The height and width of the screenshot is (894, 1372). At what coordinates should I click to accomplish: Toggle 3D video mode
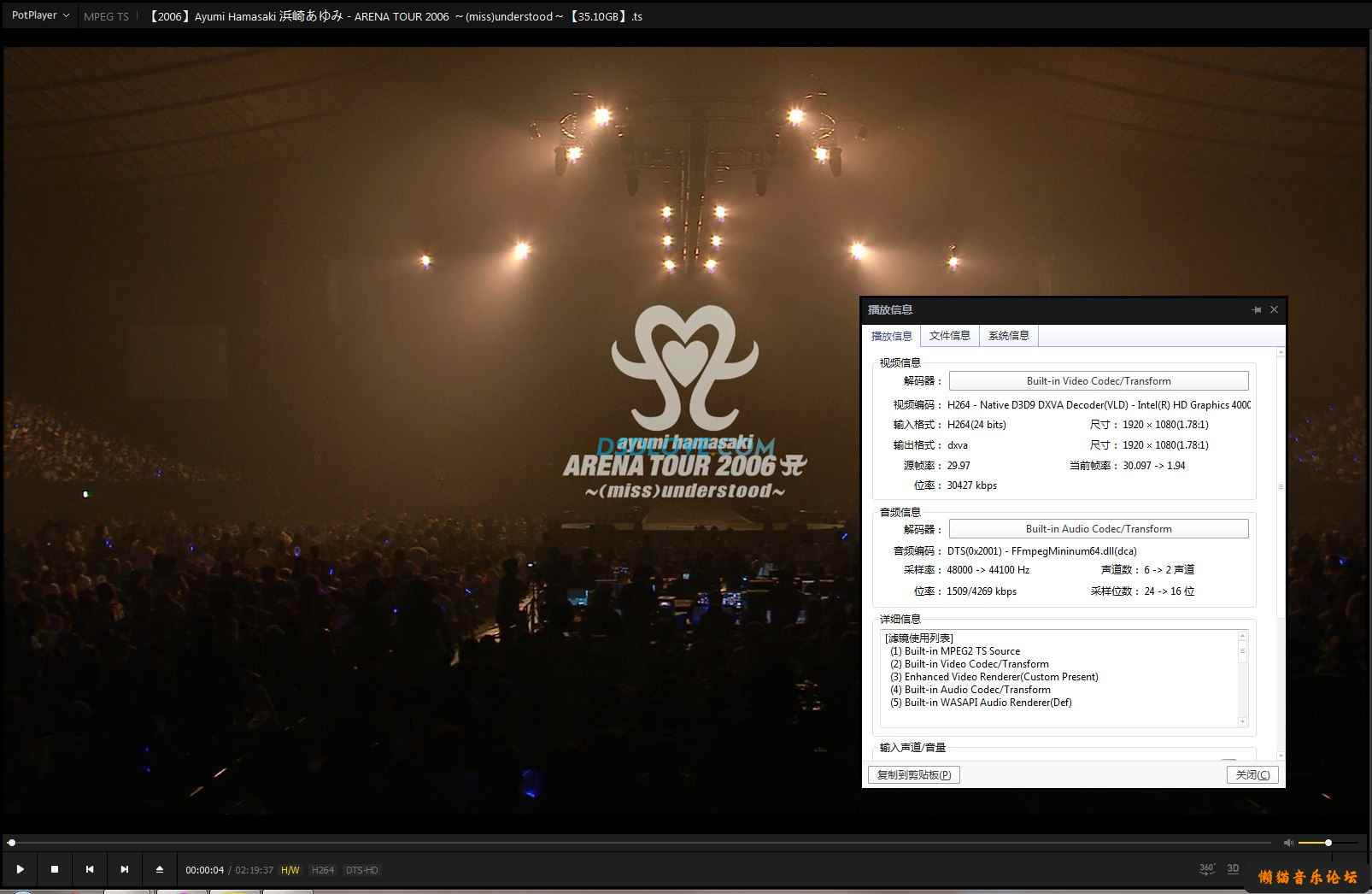click(x=1233, y=868)
